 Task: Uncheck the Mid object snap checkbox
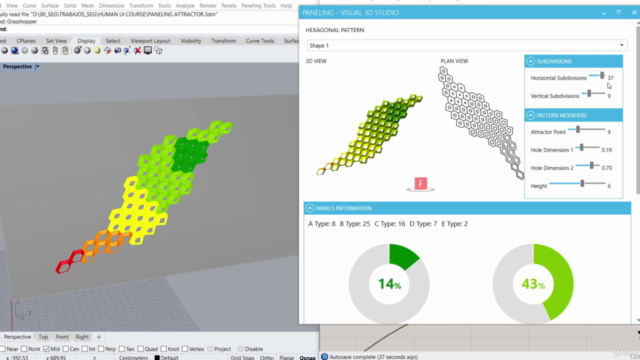click(x=46, y=349)
